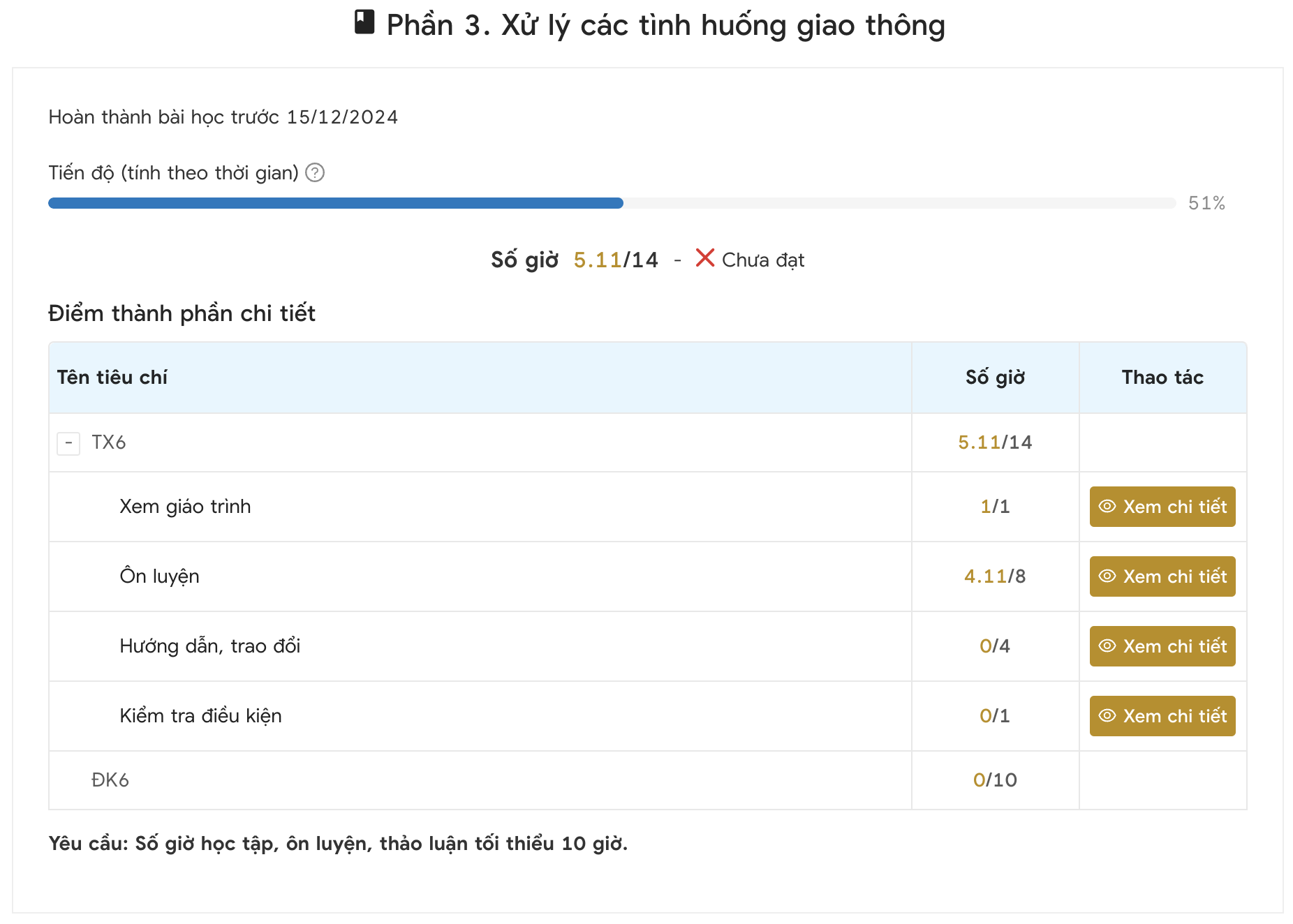
Task: Click the eye icon on the Kiểm tra điều kiện row
Action: [1107, 715]
